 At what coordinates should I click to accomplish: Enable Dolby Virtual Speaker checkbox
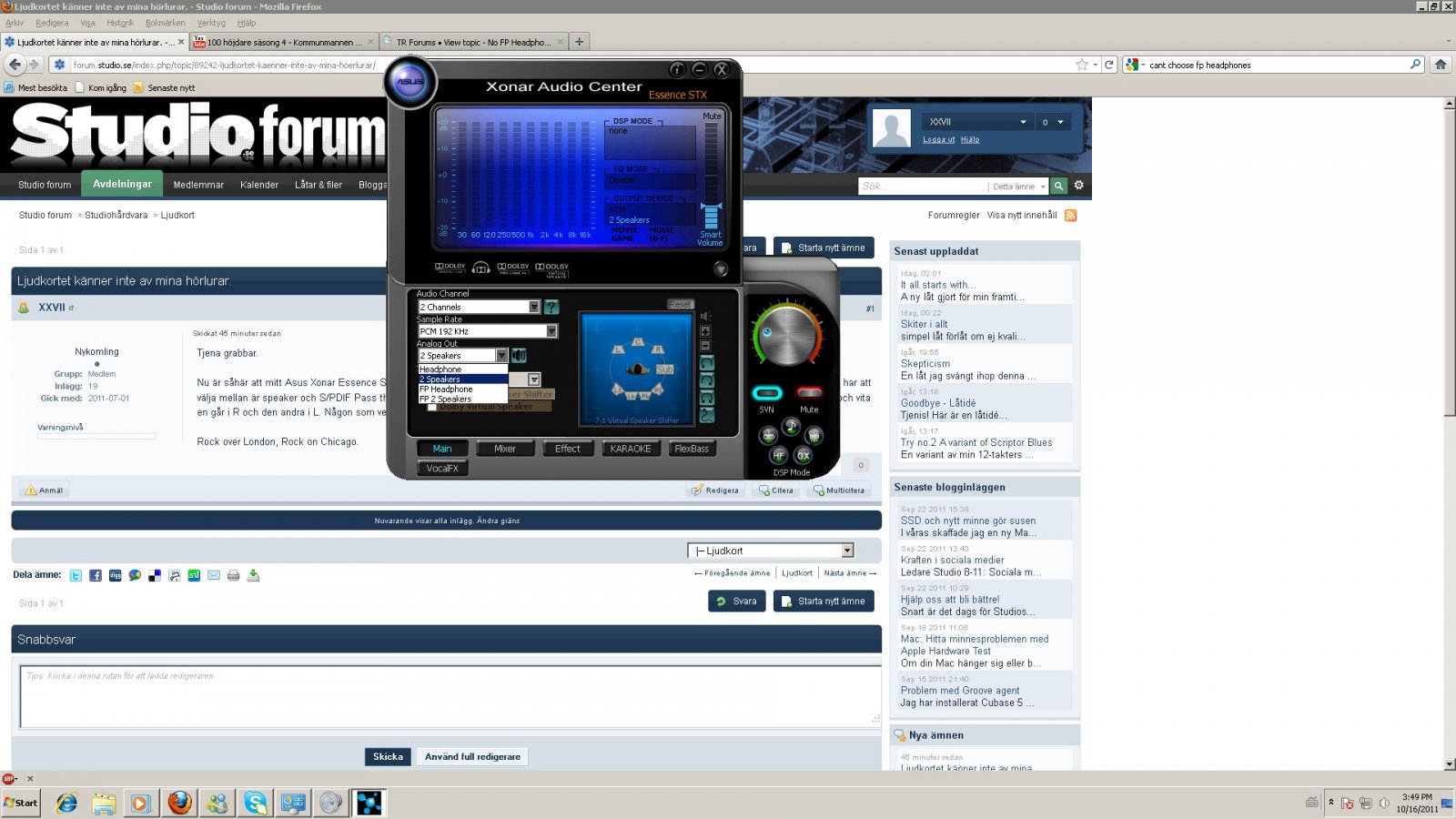tap(431, 407)
